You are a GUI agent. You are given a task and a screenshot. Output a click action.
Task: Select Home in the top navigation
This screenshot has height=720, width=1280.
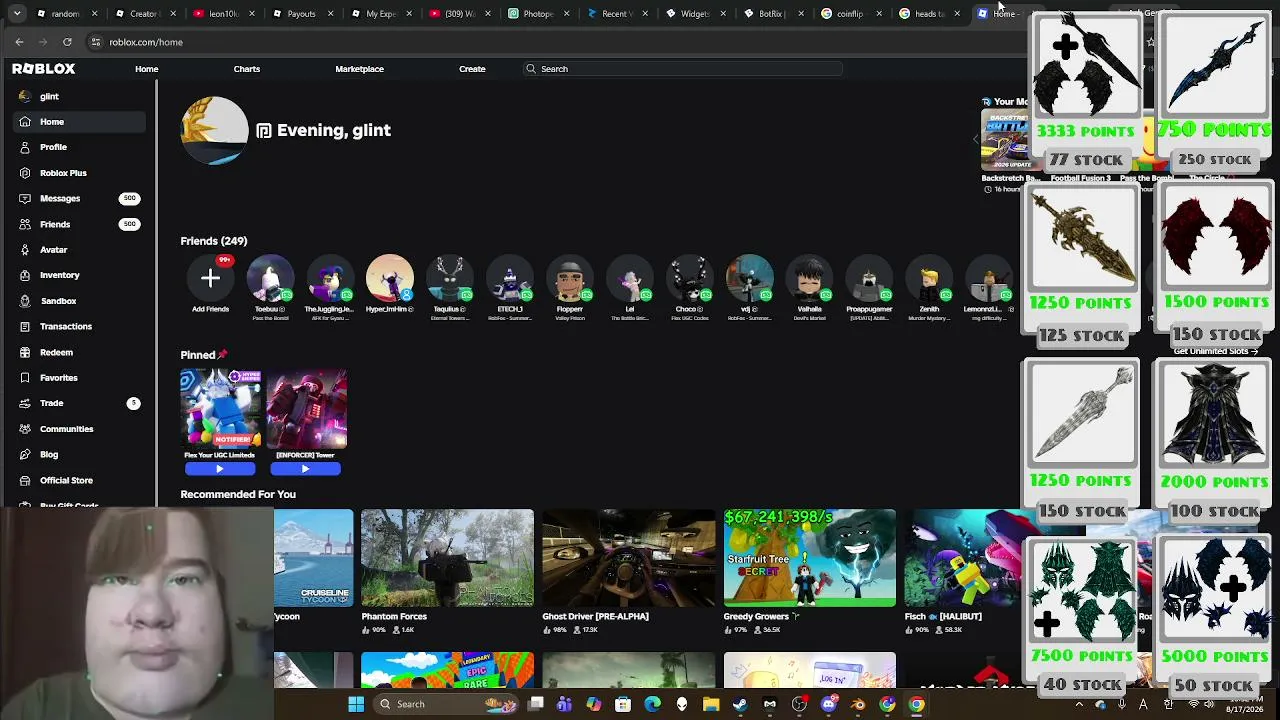pos(146,69)
